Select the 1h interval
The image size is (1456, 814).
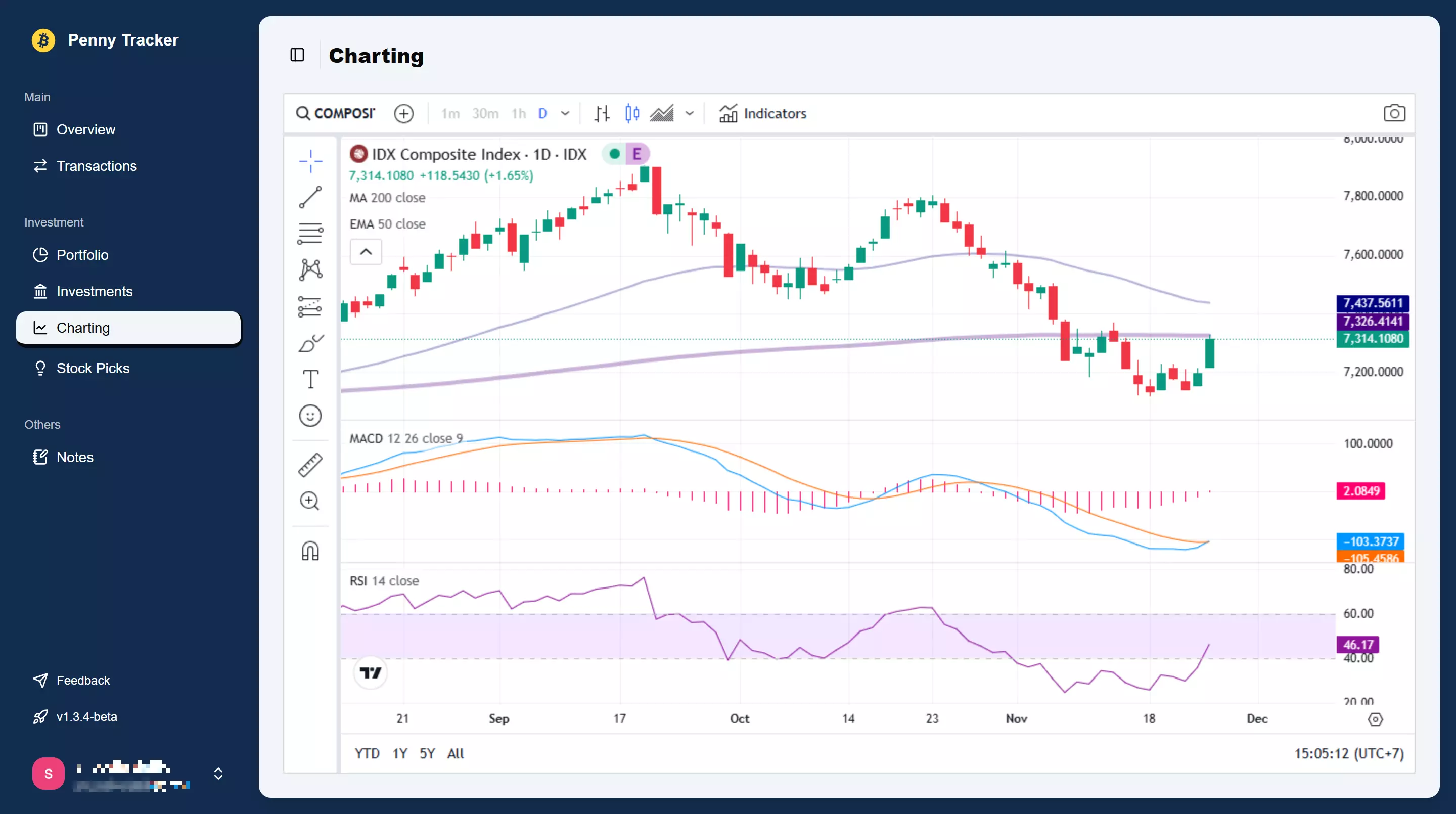click(519, 114)
